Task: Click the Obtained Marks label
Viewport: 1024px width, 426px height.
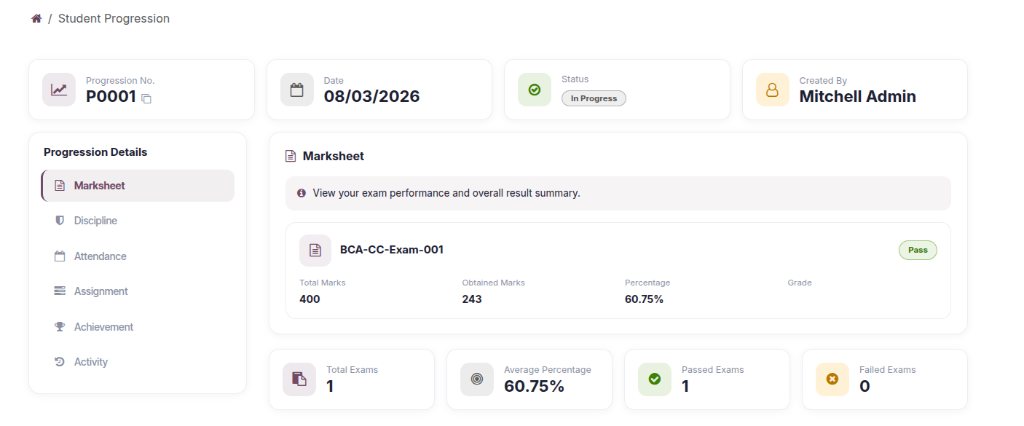Action: [493, 283]
